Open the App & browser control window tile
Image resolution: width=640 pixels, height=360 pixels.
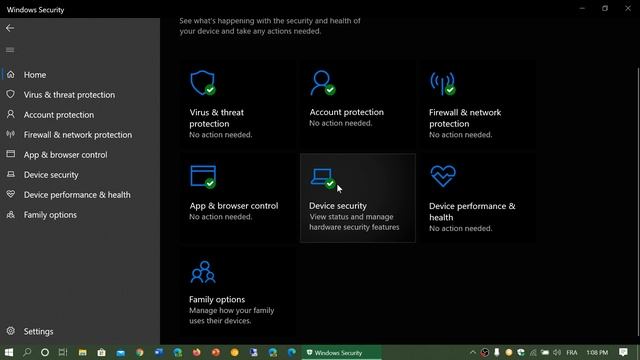click(238, 198)
